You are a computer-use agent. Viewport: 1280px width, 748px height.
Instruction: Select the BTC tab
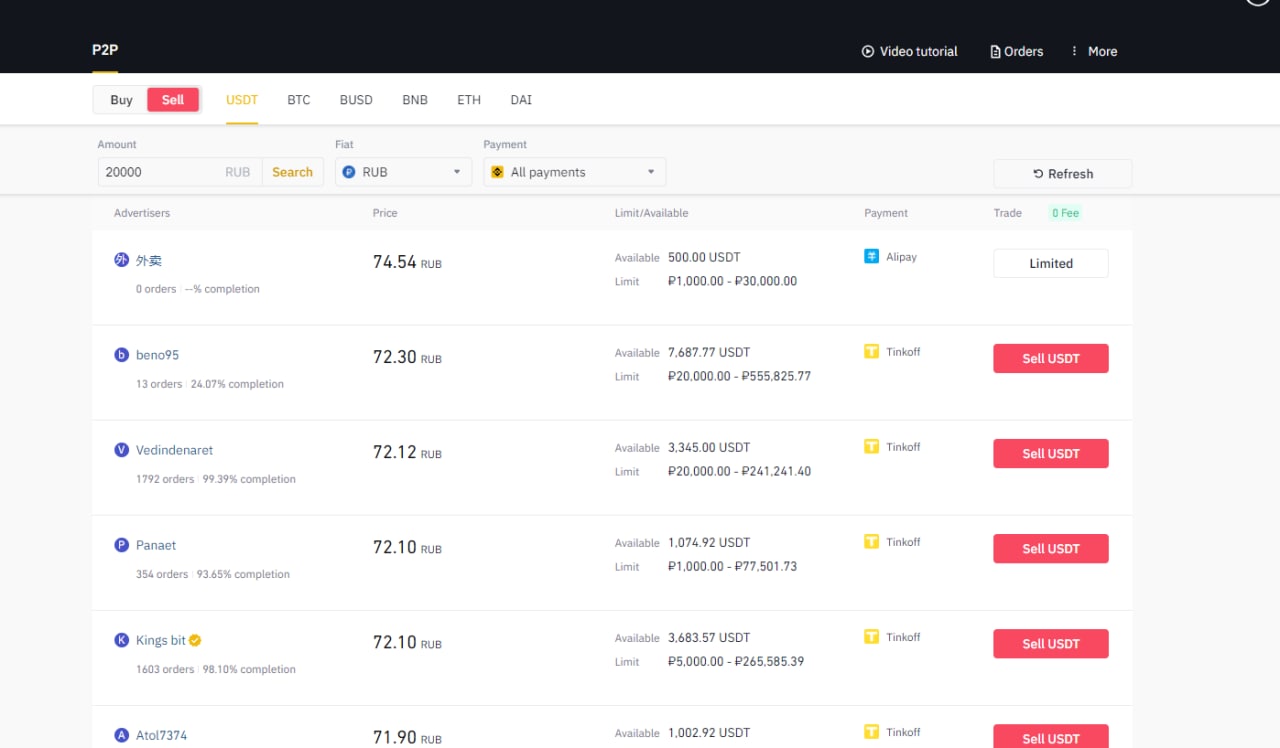click(x=299, y=100)
